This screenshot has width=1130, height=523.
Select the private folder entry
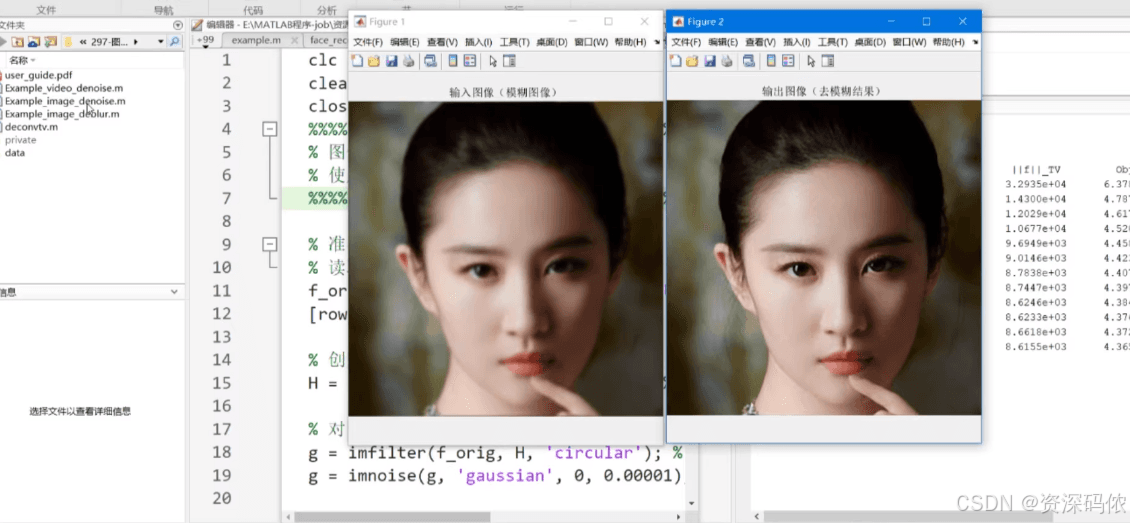click(20, 140)
